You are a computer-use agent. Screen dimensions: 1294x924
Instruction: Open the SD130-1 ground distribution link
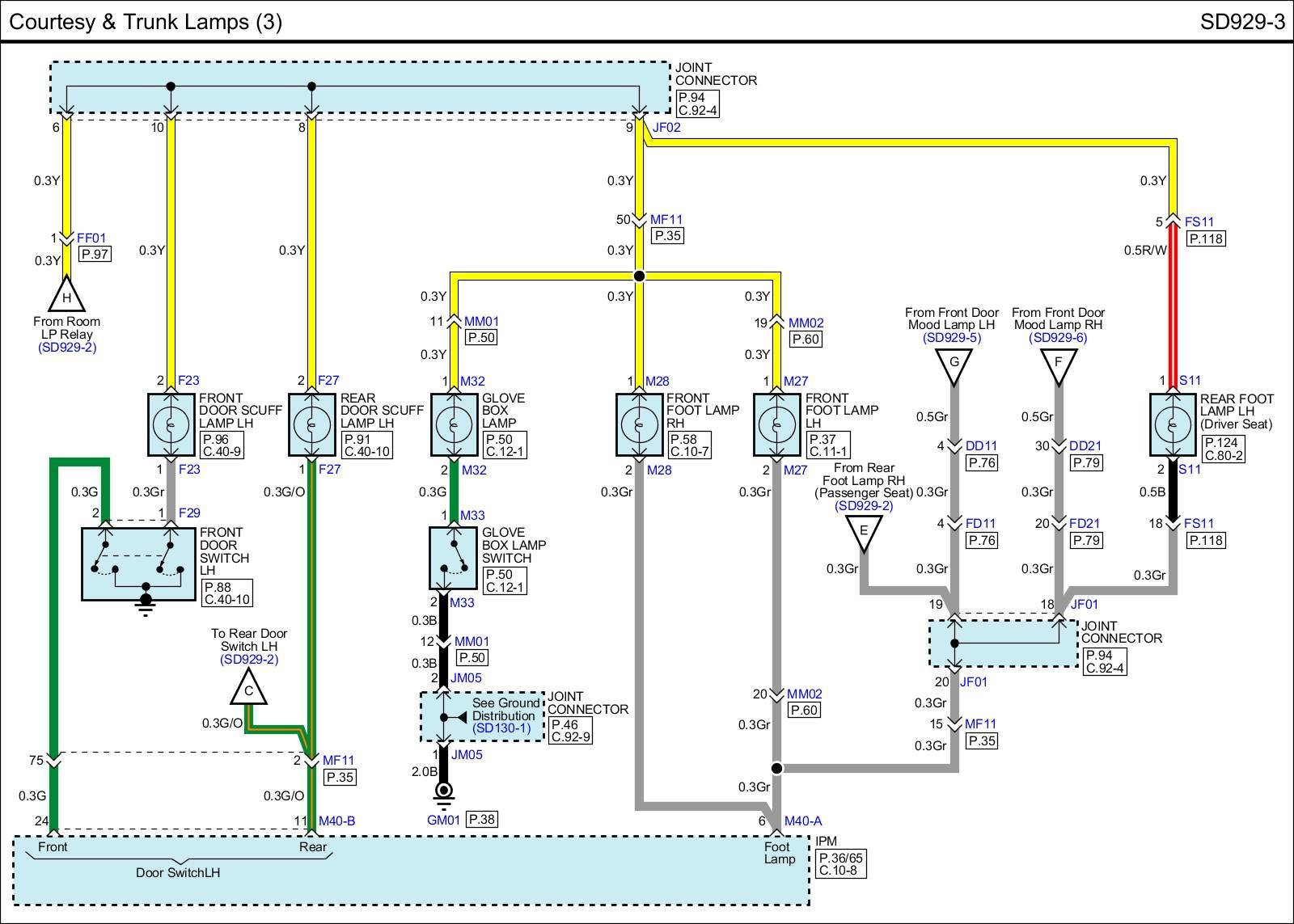click(501, 728)
